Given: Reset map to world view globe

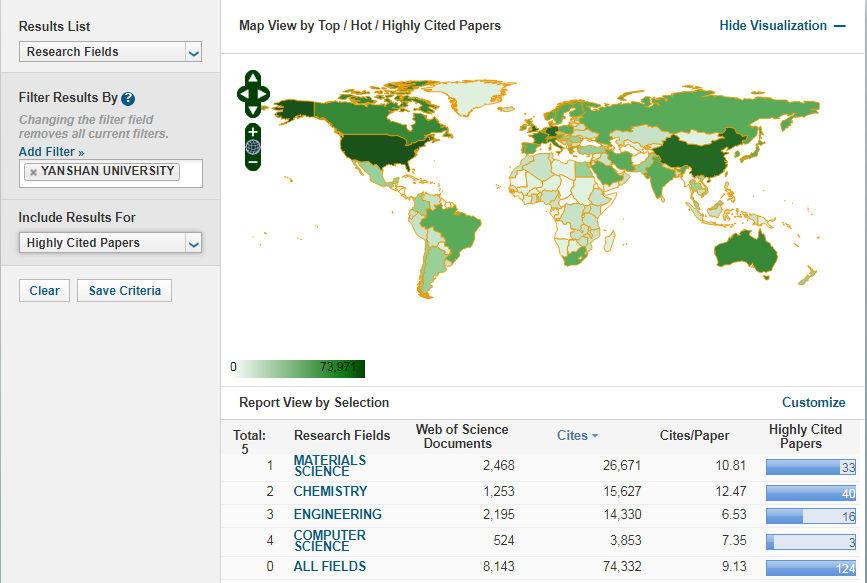Looking at the screenshot, I should (x=253, y=147).
